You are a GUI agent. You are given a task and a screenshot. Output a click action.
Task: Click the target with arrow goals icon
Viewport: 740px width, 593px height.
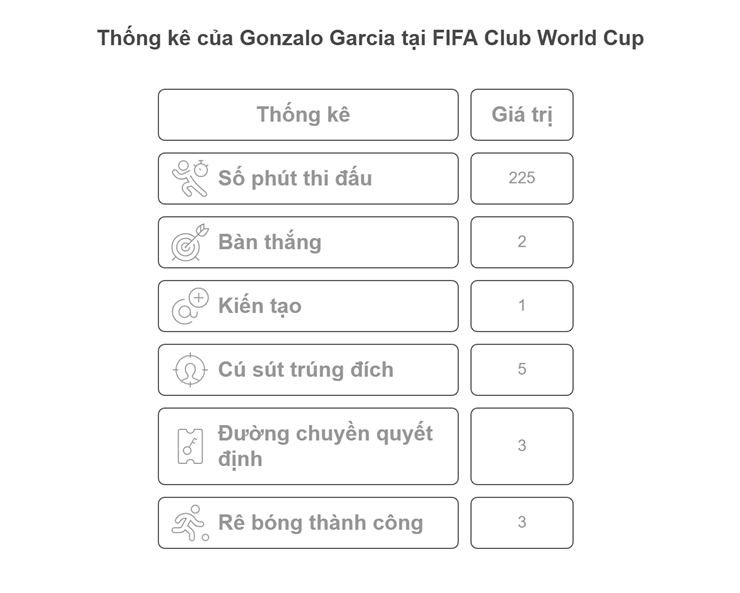190,242
